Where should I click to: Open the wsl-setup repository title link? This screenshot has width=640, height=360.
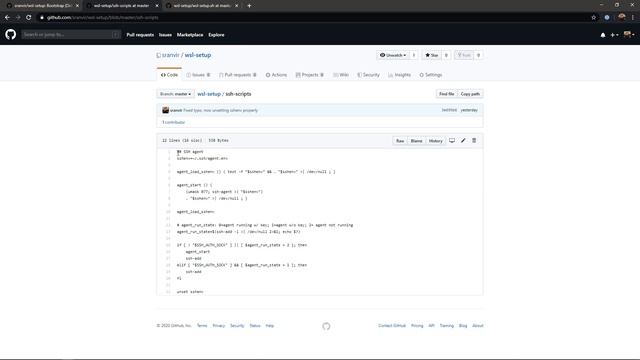(198, 55)
